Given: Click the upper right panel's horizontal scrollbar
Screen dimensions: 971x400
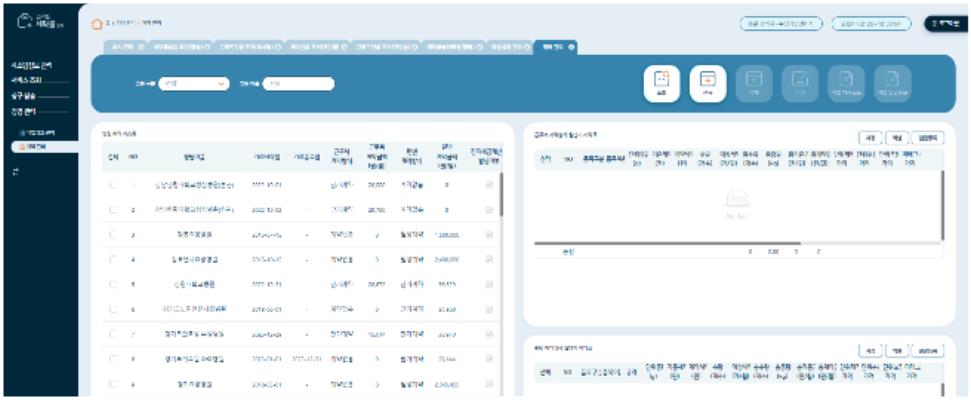Looking at the screenshot, I should [x=668, y=243].
